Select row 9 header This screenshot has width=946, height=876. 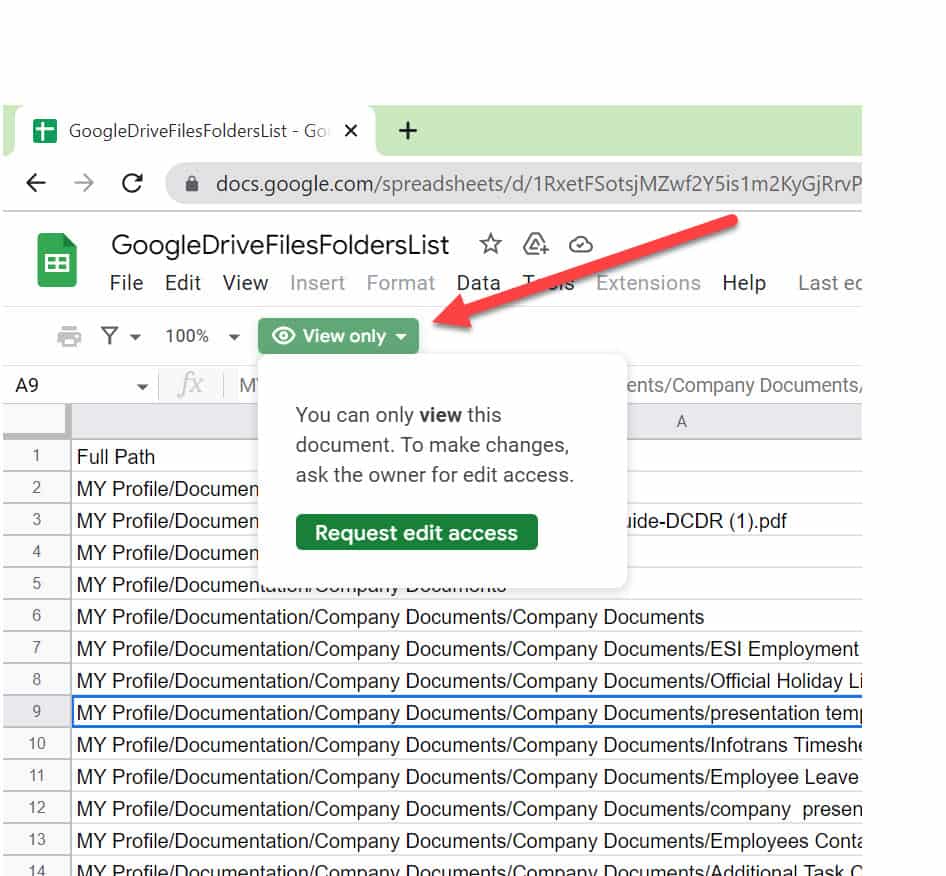tap(37, 712)
